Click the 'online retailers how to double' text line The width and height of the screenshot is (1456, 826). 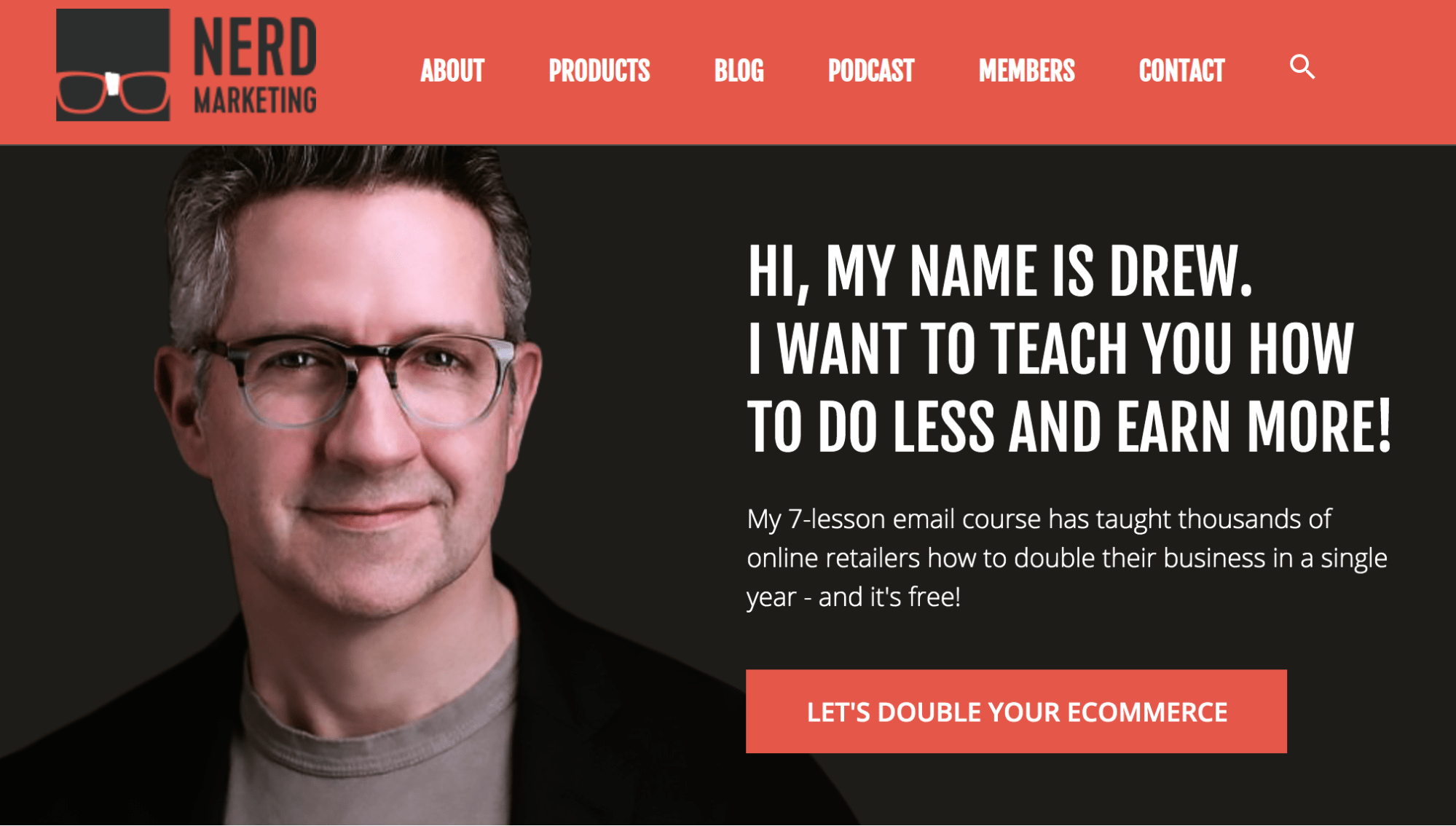(x=1067, y=558)
